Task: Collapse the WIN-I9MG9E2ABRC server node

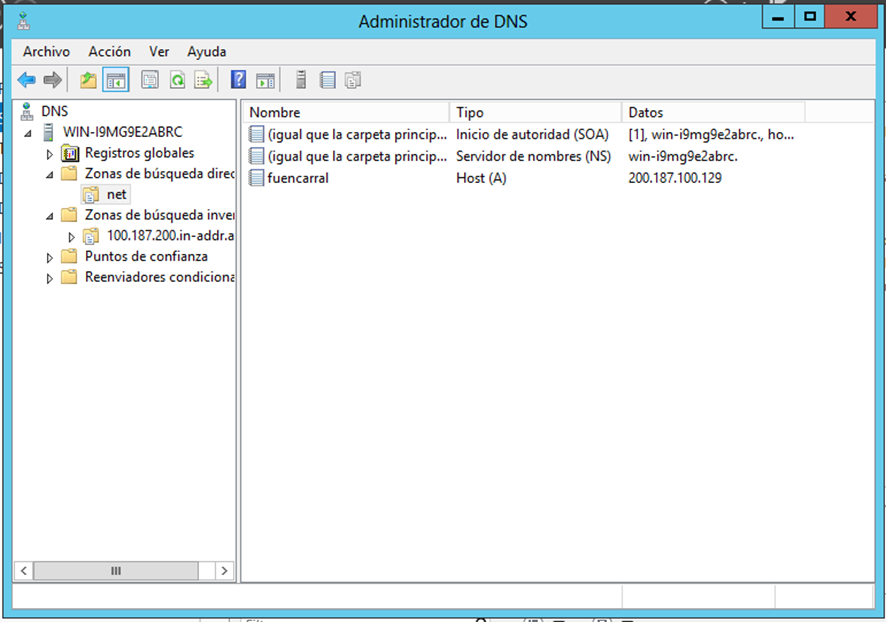Action: coord(28,132)
